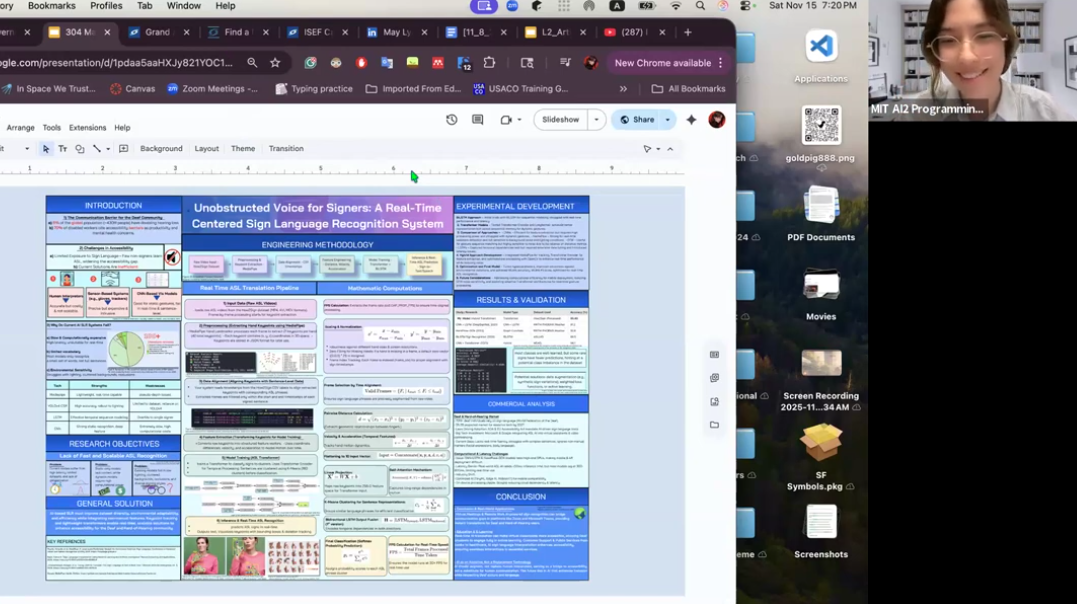The image size is (1077, 604).
Task: Click the Slideshow button
Action: coord(560,120)
